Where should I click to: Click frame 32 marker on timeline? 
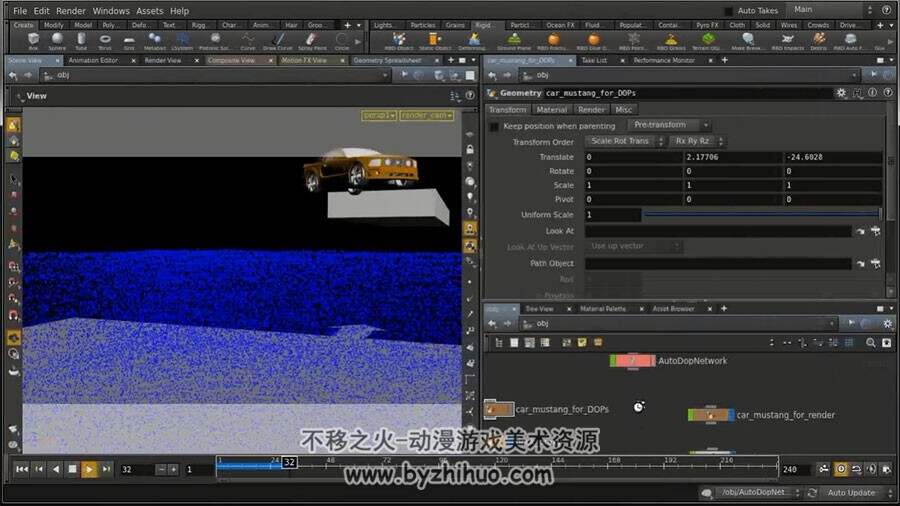[289, 462]
